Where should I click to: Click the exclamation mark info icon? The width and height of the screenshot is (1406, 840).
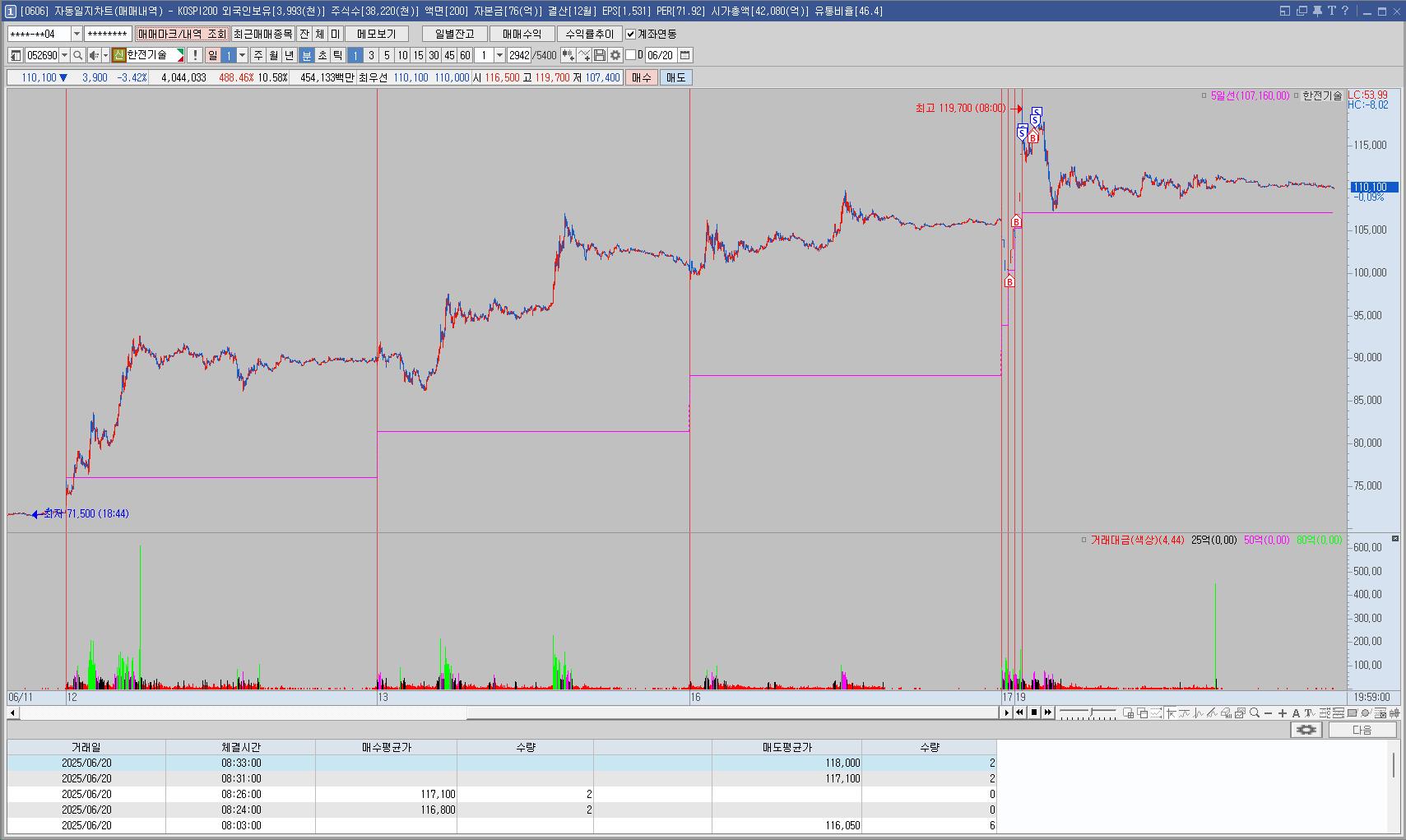point(194,55)
